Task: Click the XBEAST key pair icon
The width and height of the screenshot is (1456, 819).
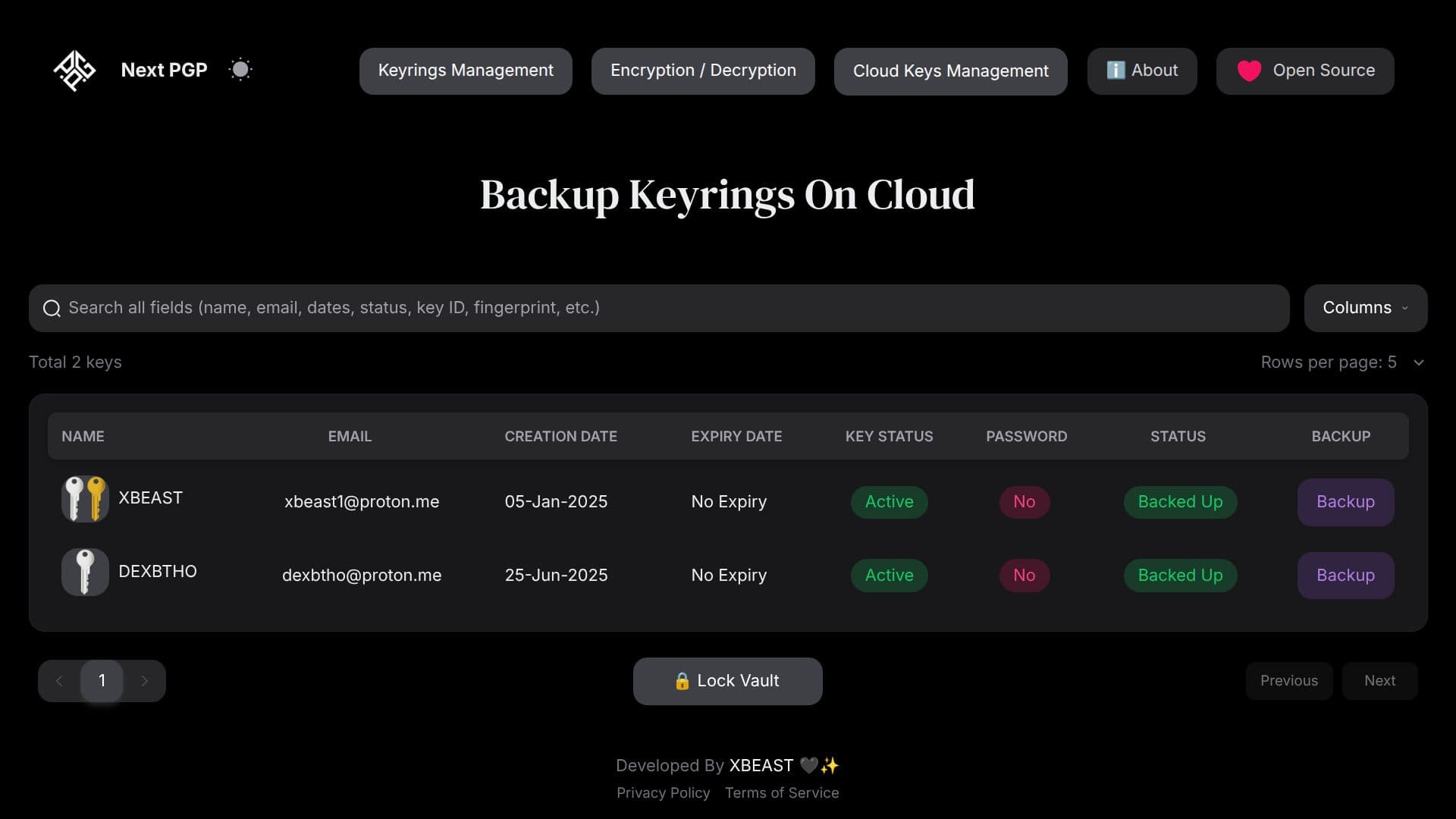Action: (85, 499)
